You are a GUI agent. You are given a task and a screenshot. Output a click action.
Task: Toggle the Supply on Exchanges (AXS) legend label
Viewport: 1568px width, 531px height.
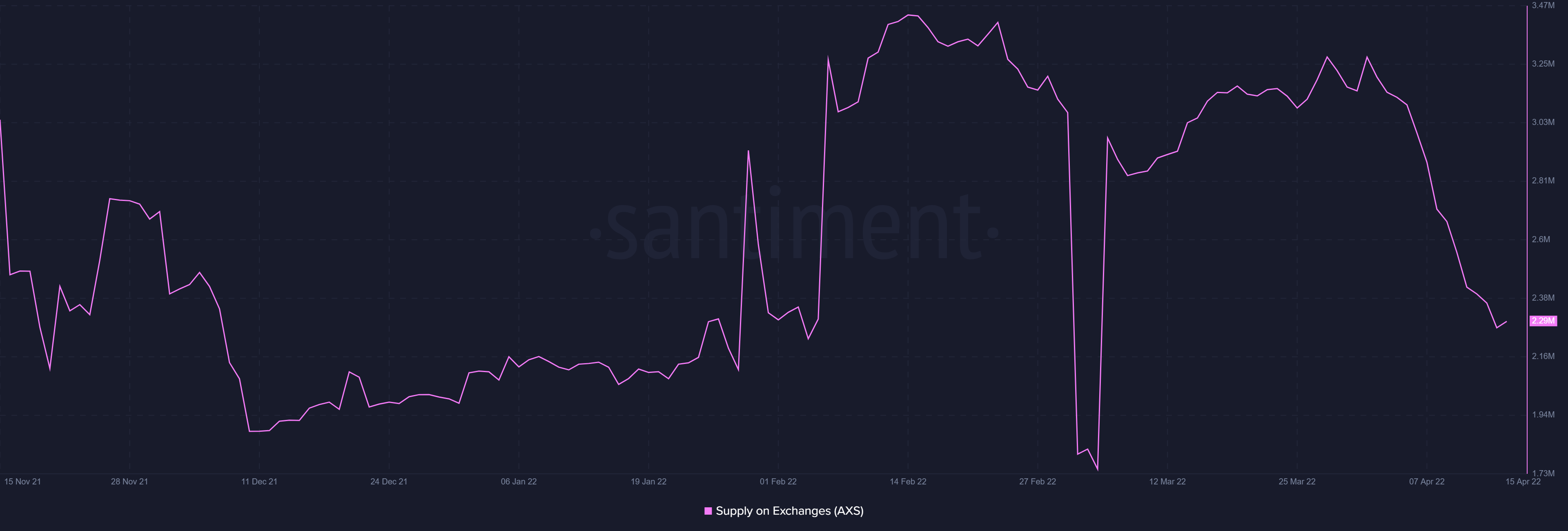click(x=789, y=511)
